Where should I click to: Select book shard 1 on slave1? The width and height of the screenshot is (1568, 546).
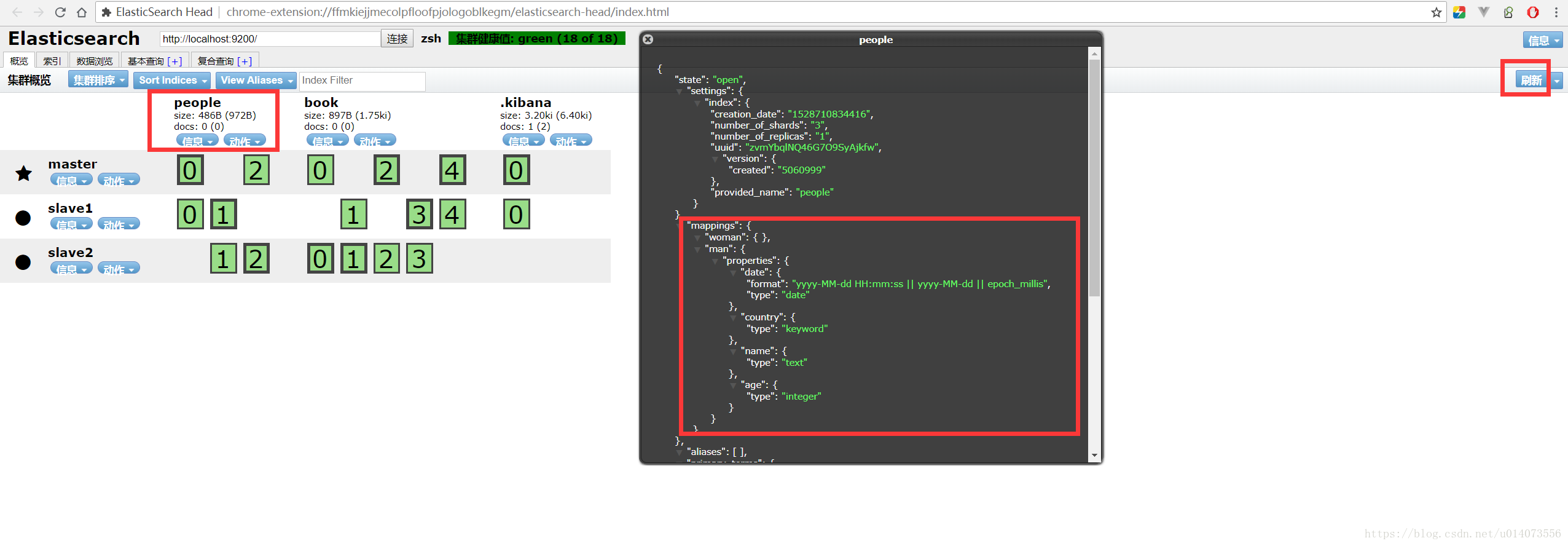coord(354,215)
